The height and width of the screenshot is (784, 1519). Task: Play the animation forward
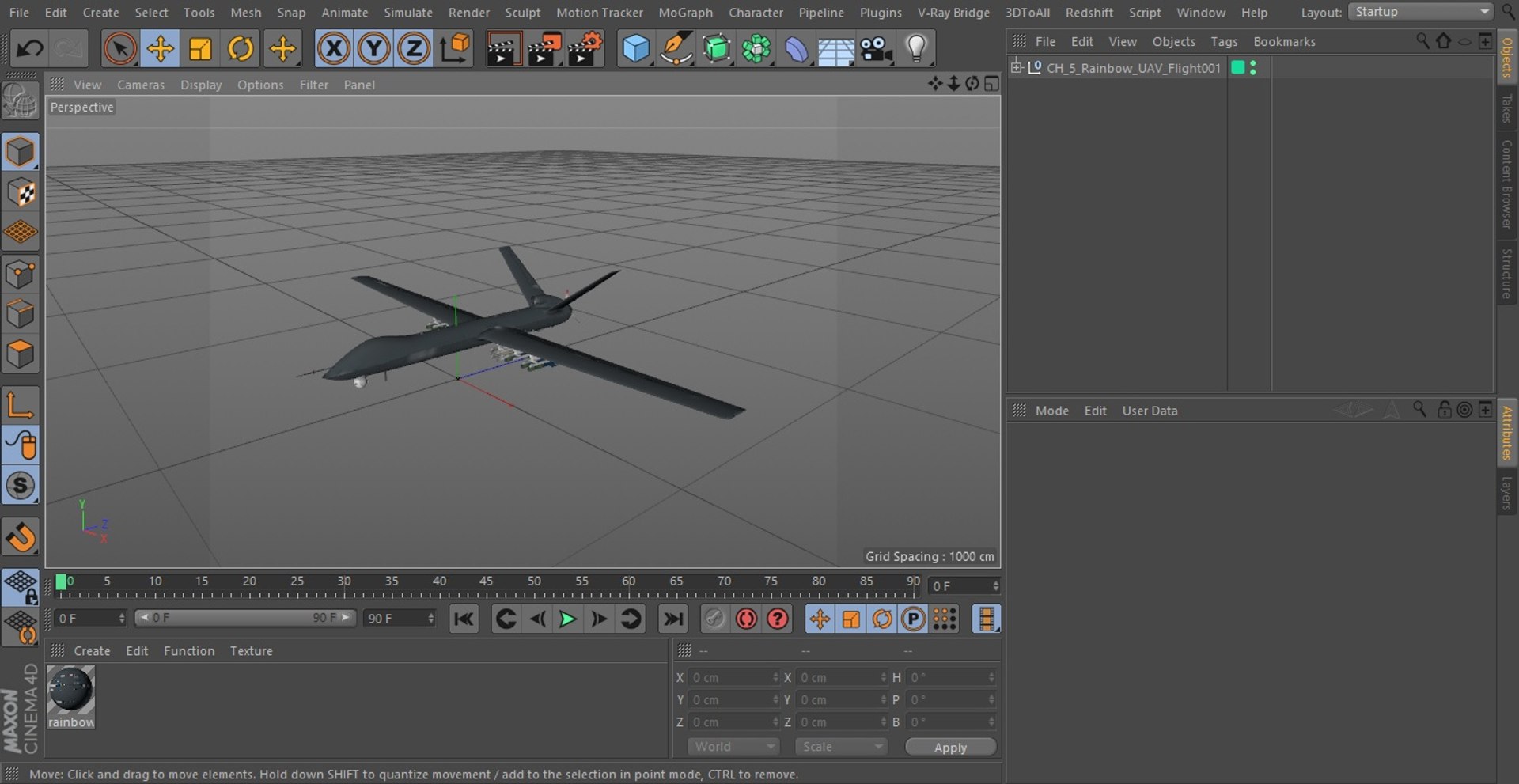click(x=567, y=619)
